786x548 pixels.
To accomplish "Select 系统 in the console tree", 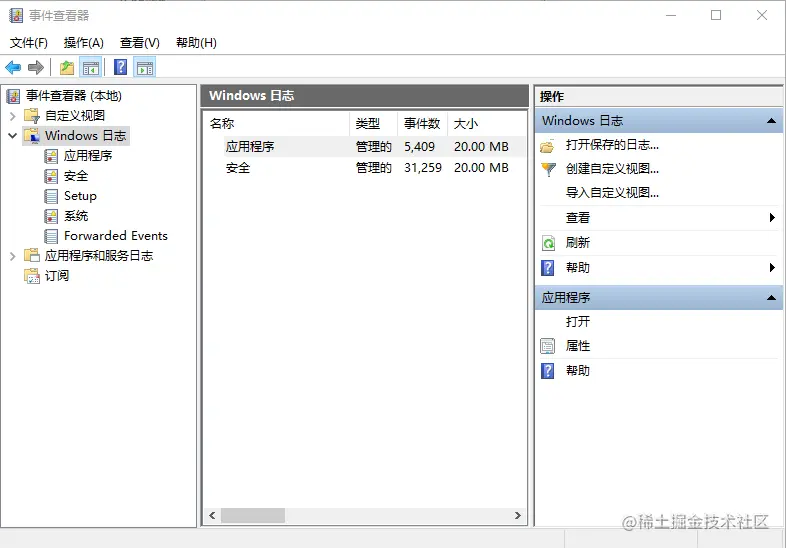I will click(x=76, y=216).
